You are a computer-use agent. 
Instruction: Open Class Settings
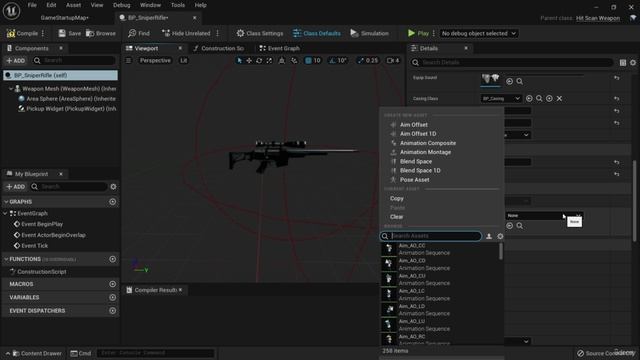(260, 33)
